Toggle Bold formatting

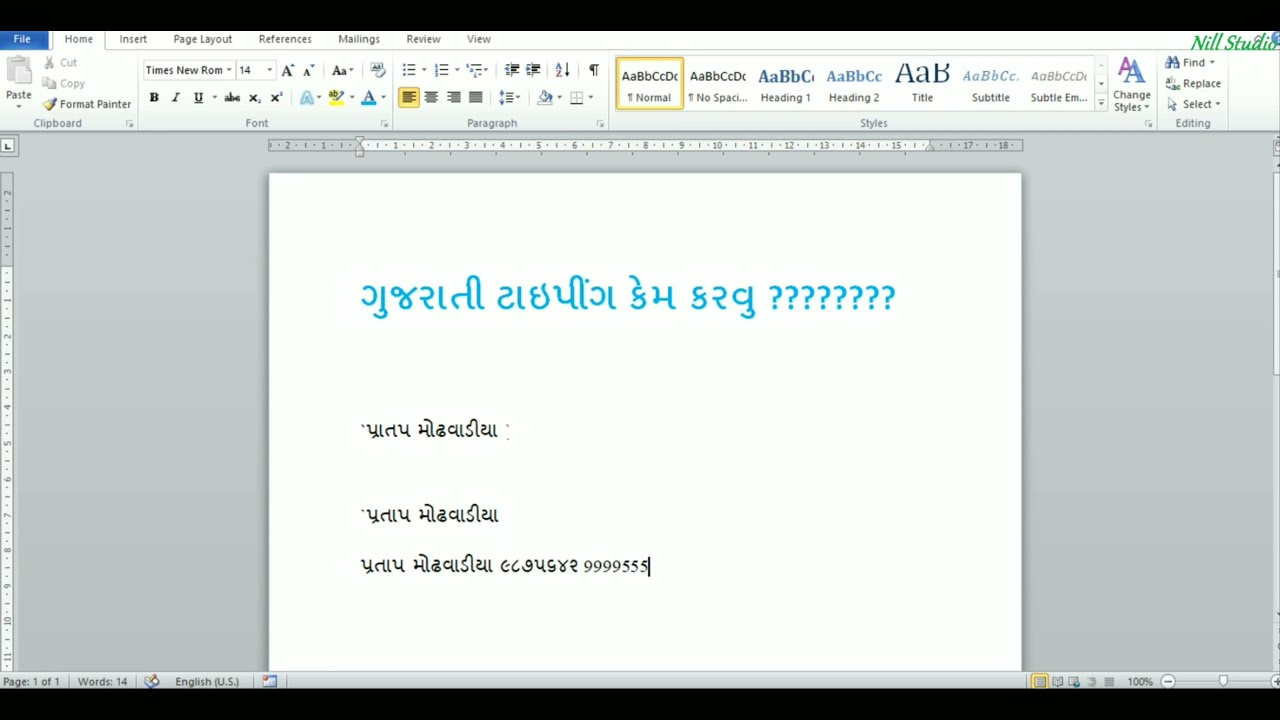(x=154, y=97)
